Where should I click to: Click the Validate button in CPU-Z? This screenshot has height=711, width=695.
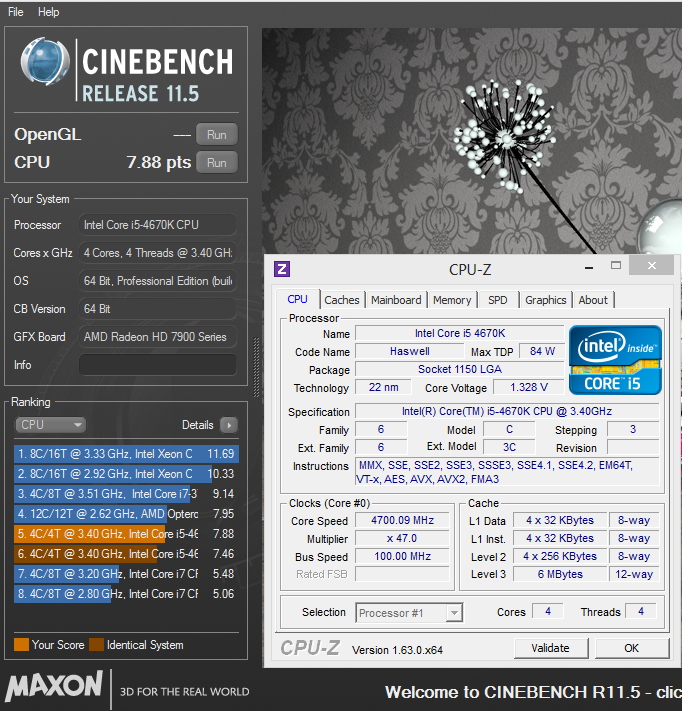[550, 648]
